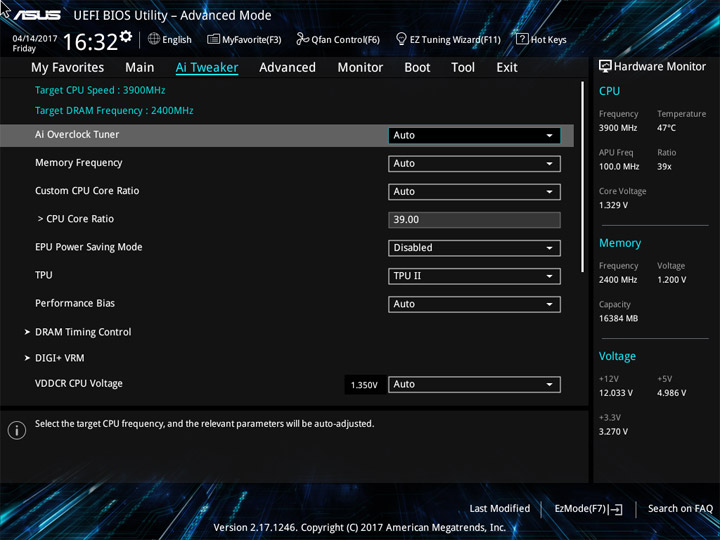
Task: Click the CPU heading in Hardware Monitor
Action: tap(609, 91)
